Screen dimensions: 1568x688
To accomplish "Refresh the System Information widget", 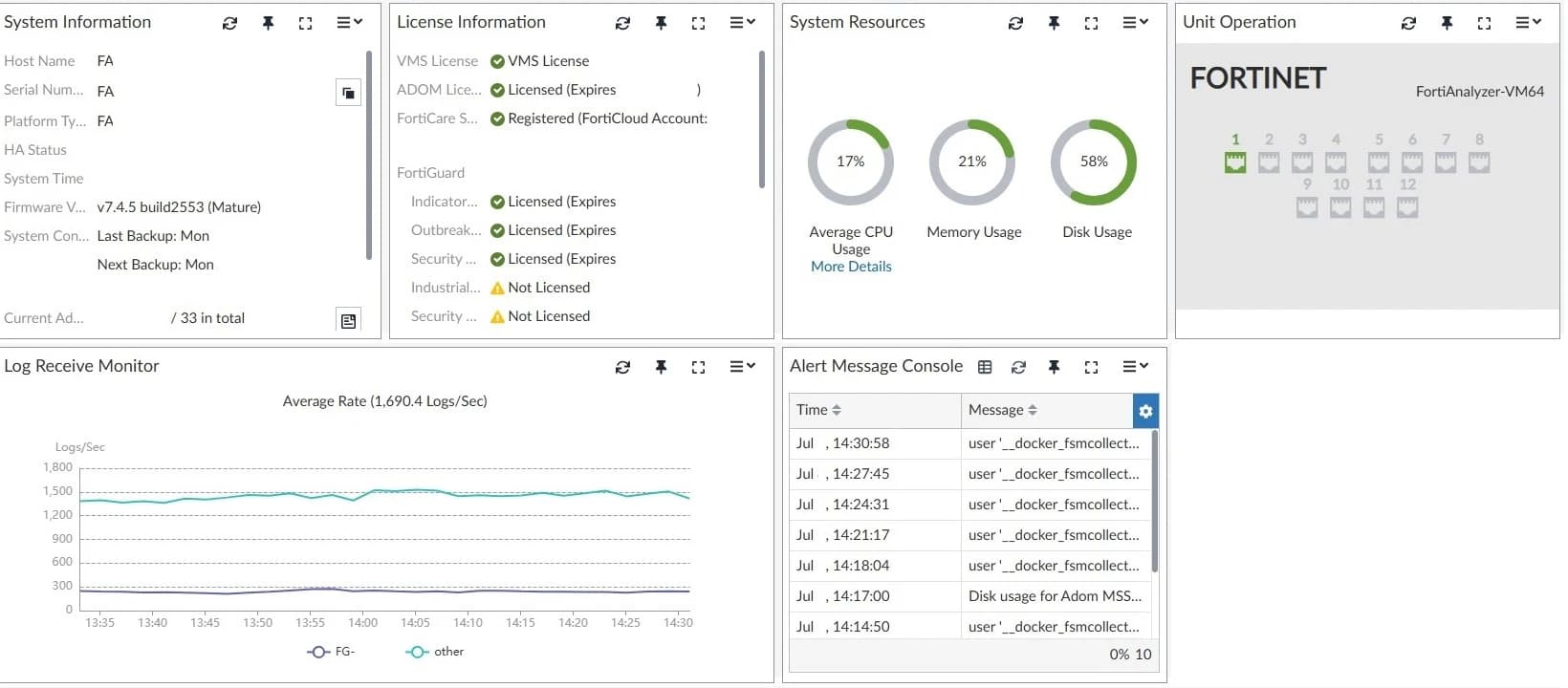I will click(229, 23).
